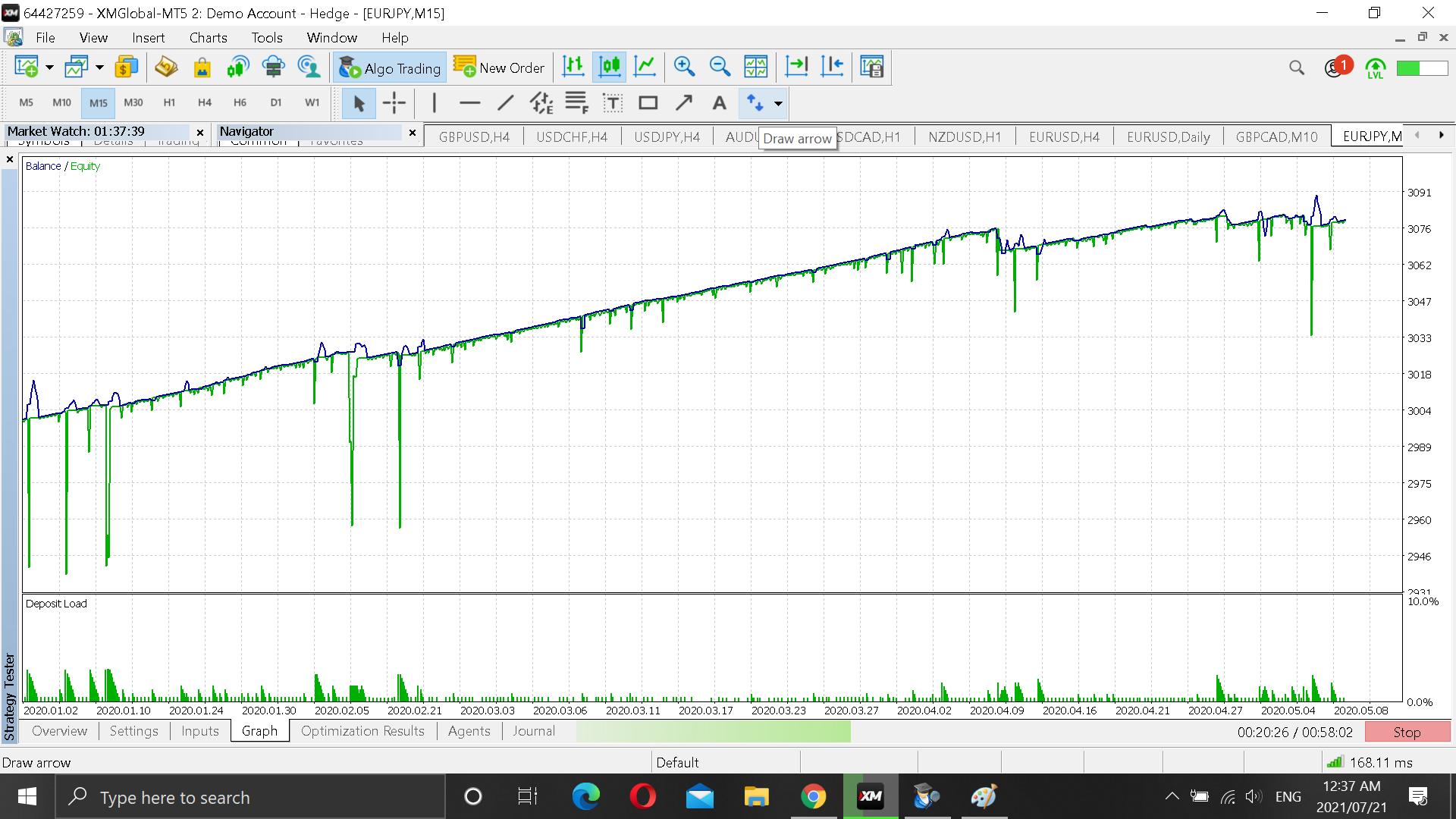Switch to the EURUSD,Daily chart tab
This screenshot has width=1456, height=819.
1169,137
